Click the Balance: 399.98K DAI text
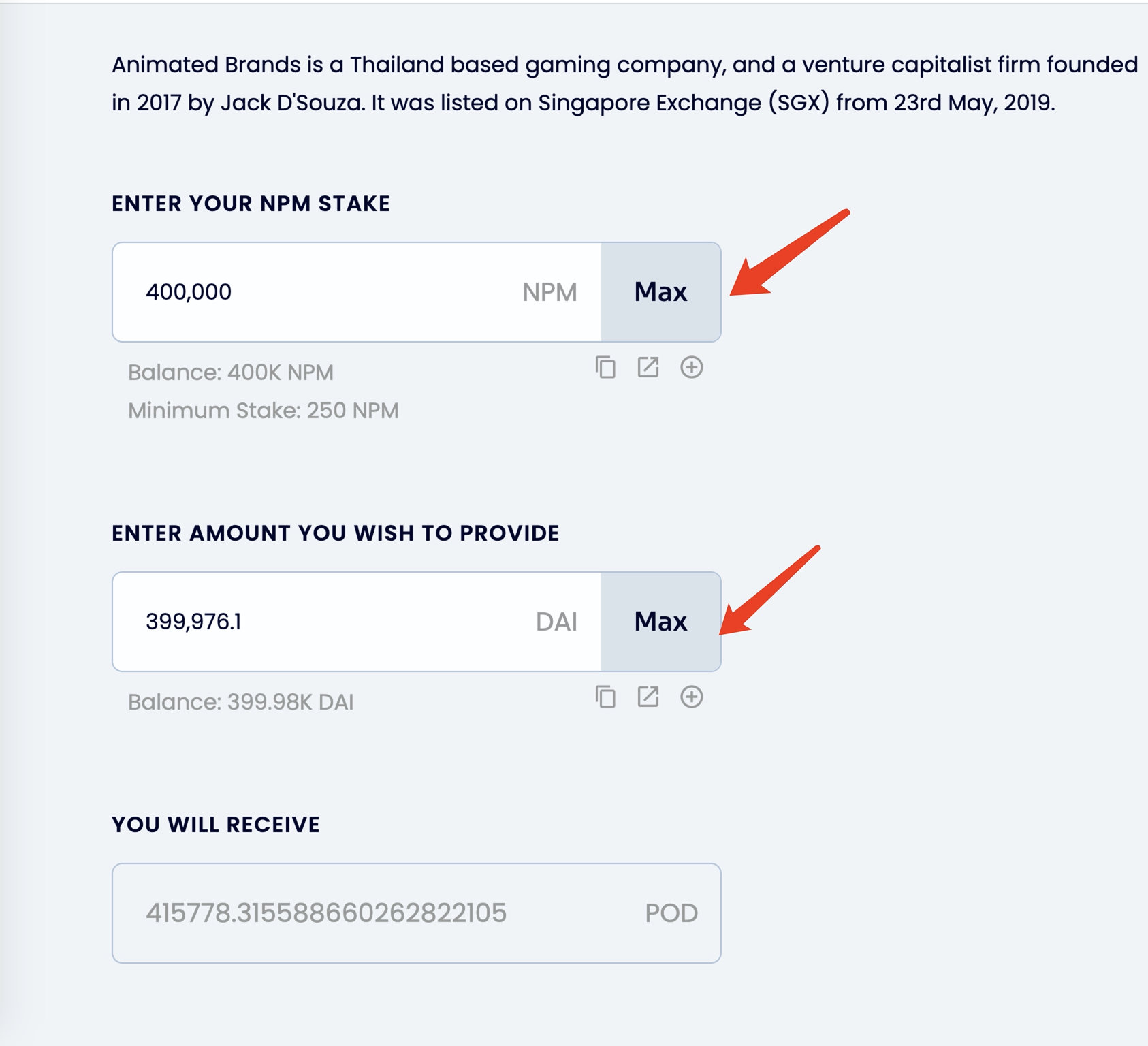The height and width of the screenshot is (1046, 1148). [x=241, y=702]
